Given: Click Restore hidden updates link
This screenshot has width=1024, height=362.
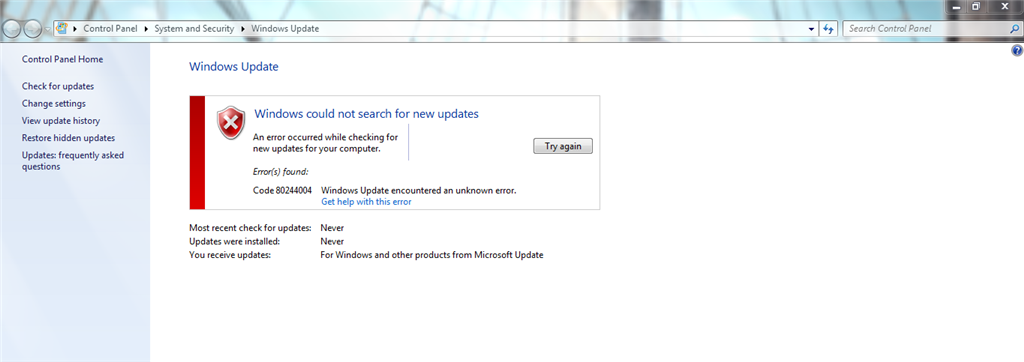Looking at the screenshot, I should pyautogui.click(x=68, y=138).
